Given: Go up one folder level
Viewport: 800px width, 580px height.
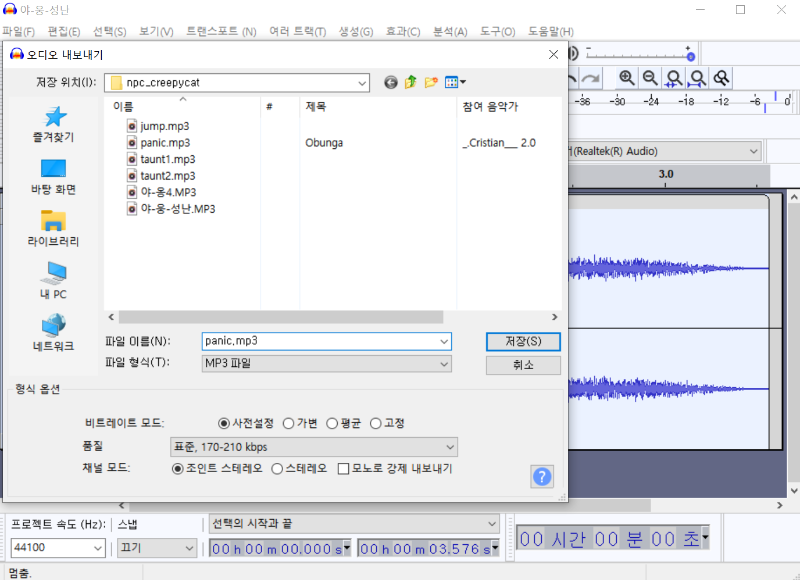Looking at the screenshot, I should tap(411, 82).
